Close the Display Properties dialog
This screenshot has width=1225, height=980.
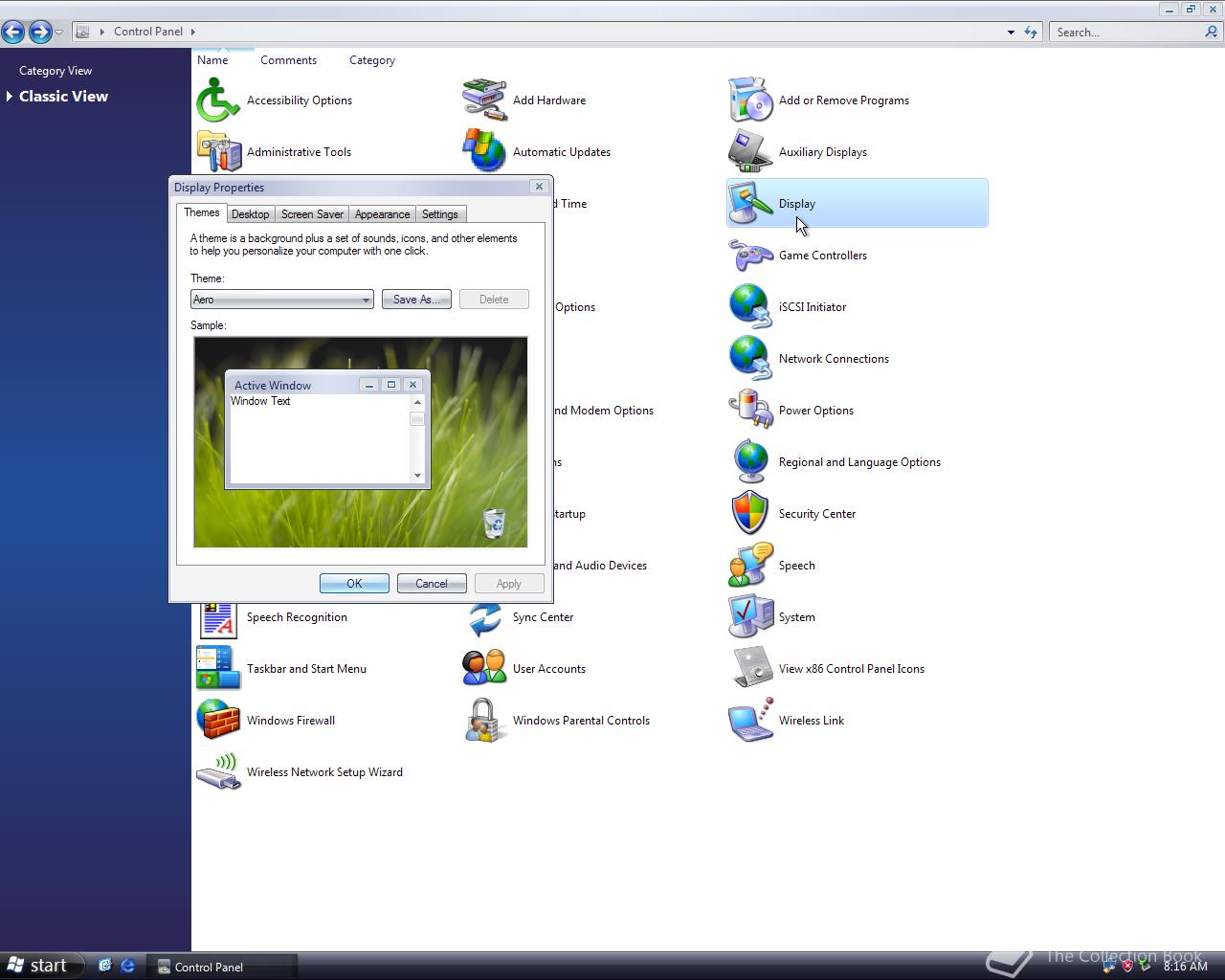coord(539,187)
